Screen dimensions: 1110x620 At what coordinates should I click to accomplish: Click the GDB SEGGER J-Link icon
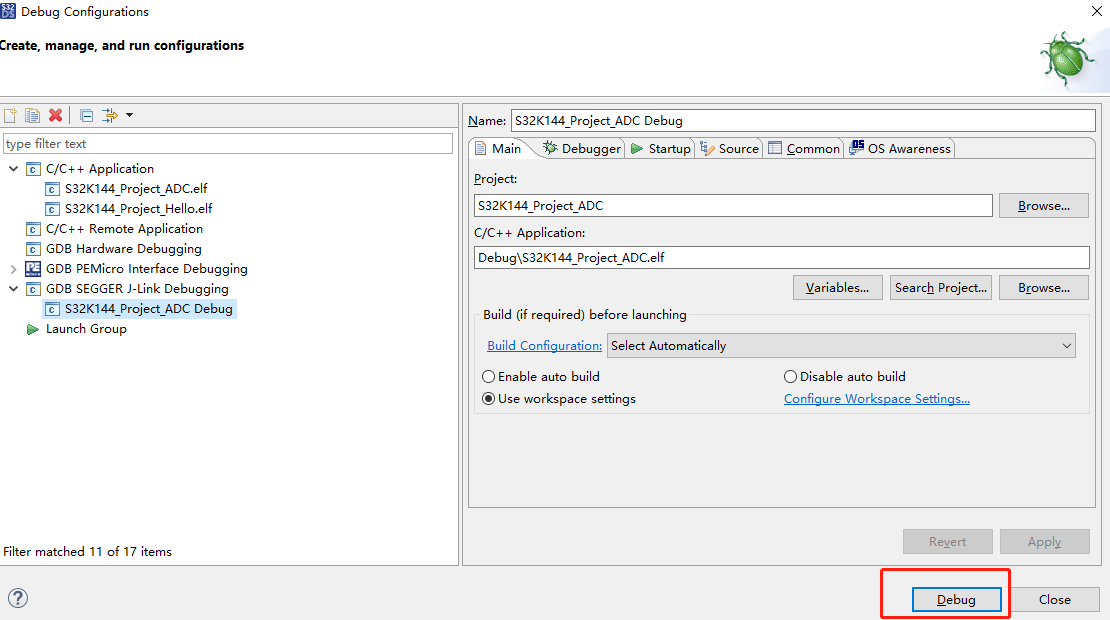coord(33,289)
